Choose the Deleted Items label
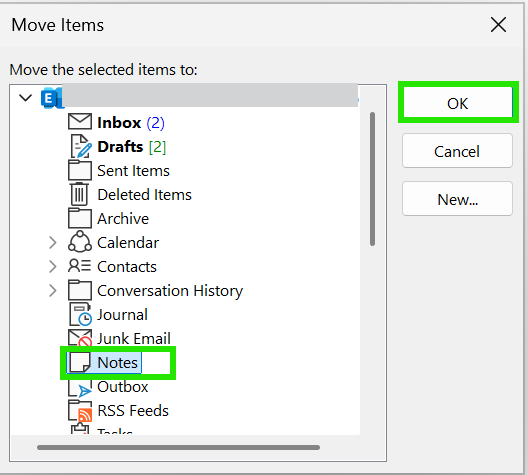528x475 pixels. pos(144,195)
